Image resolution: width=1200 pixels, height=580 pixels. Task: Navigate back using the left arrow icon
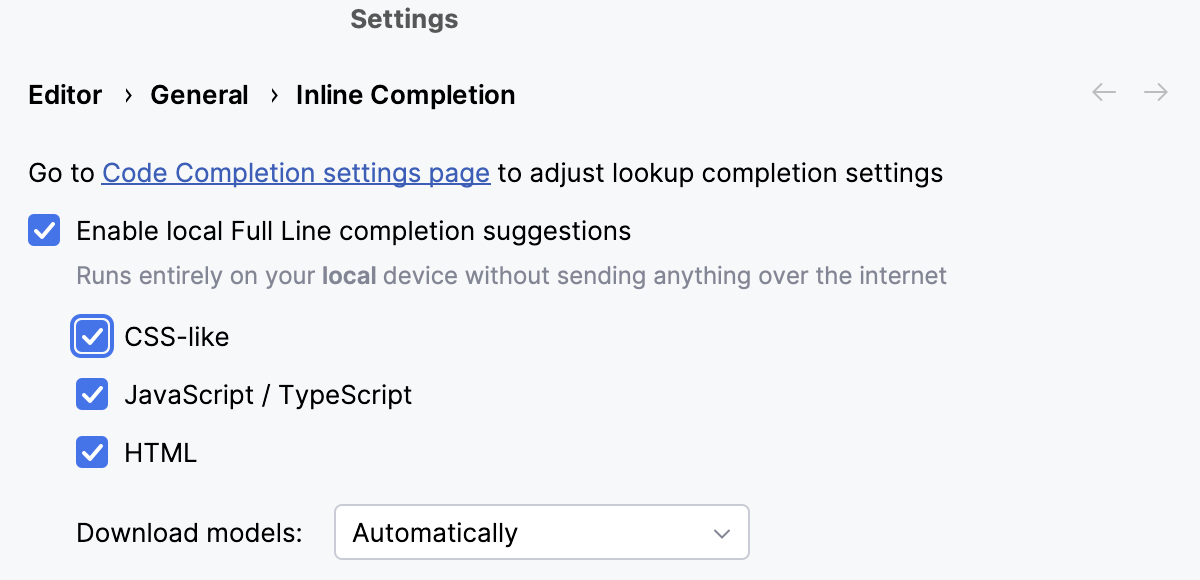click(1103, 91)
